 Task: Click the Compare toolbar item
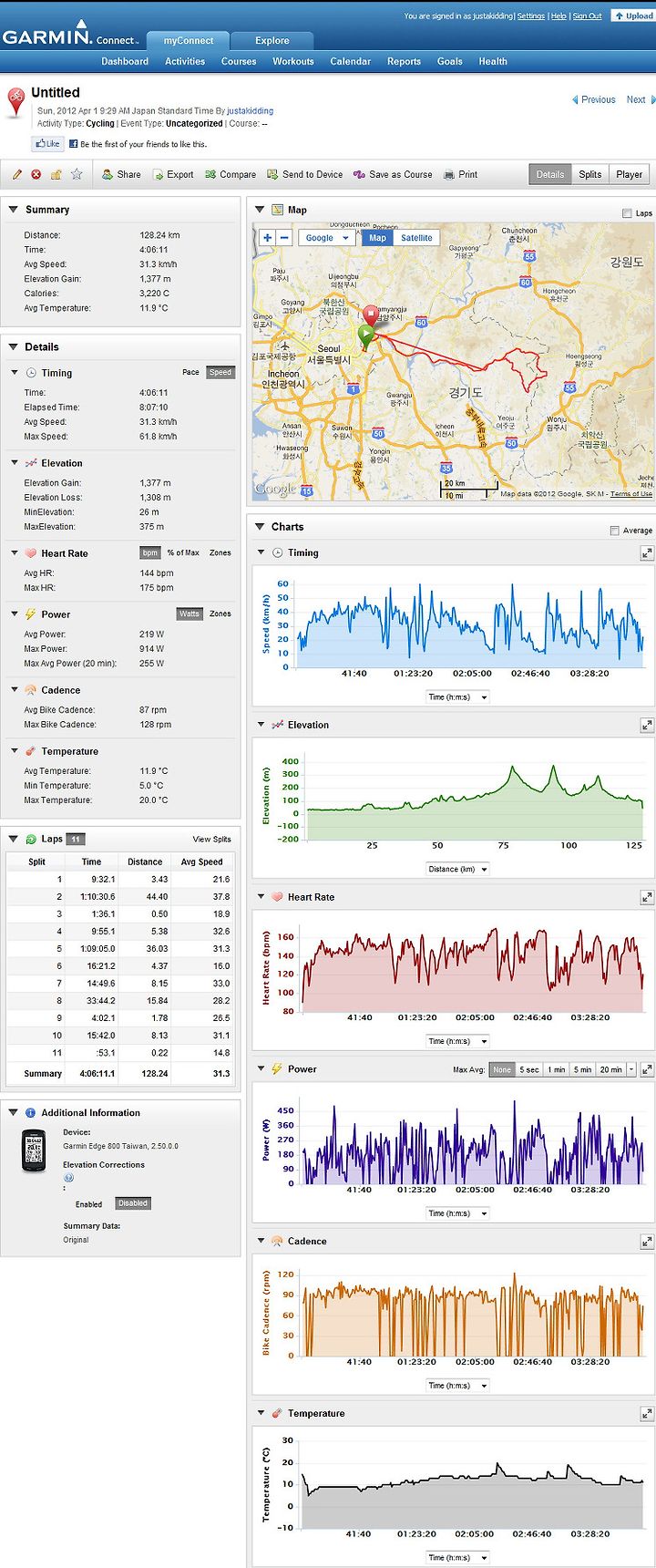(231, 174)
